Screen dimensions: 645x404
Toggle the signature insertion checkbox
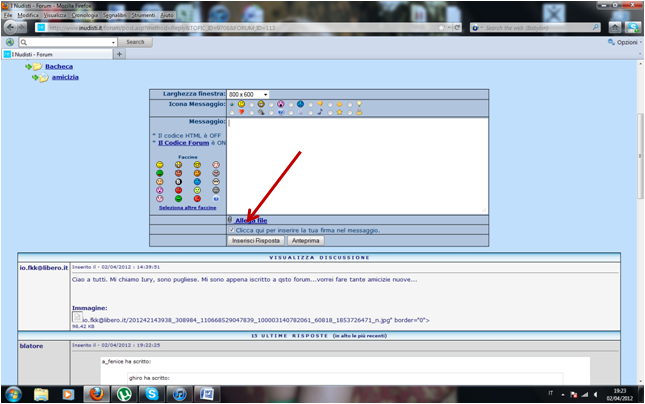pos(231,230)
